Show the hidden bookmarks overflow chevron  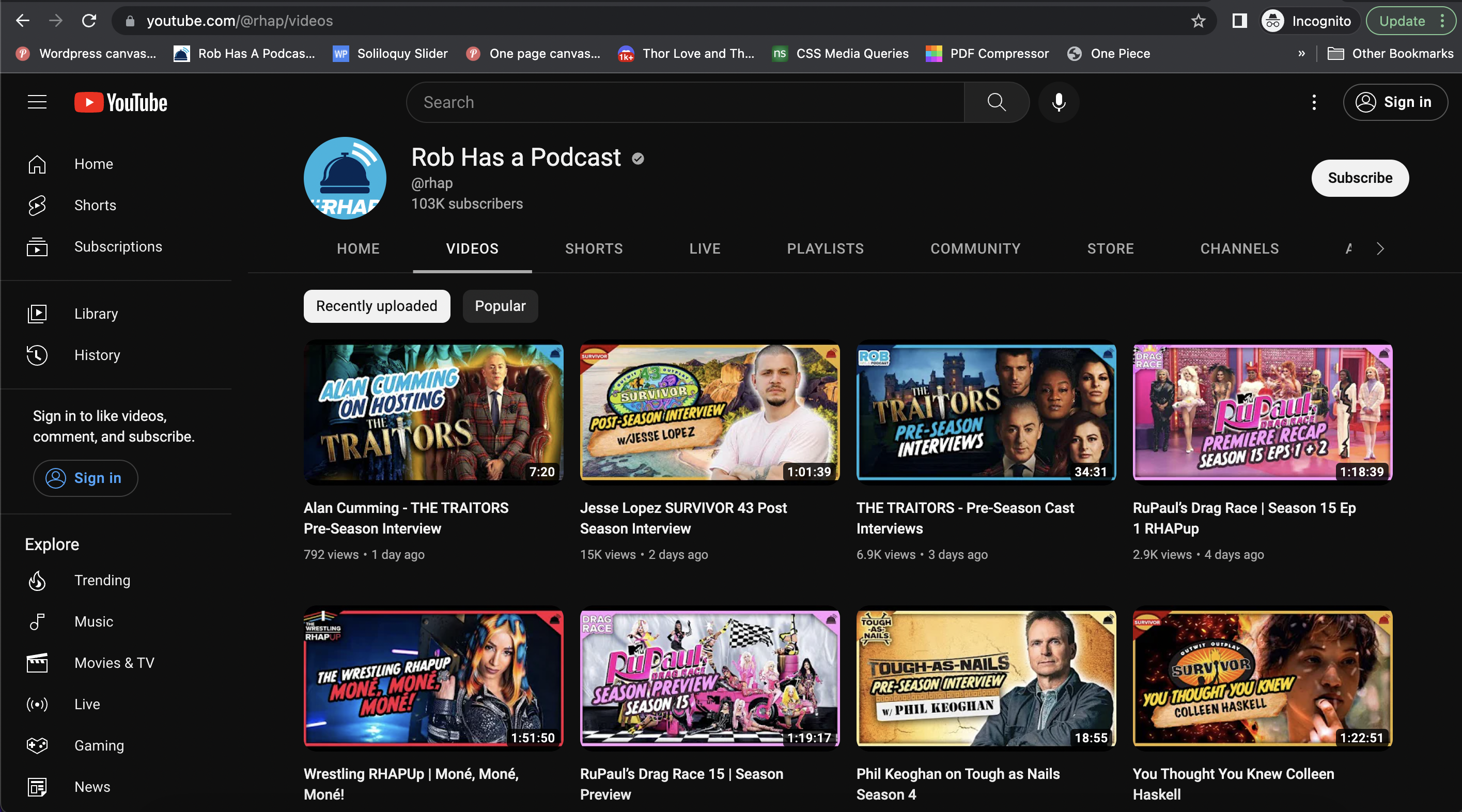click(1301, 53)
